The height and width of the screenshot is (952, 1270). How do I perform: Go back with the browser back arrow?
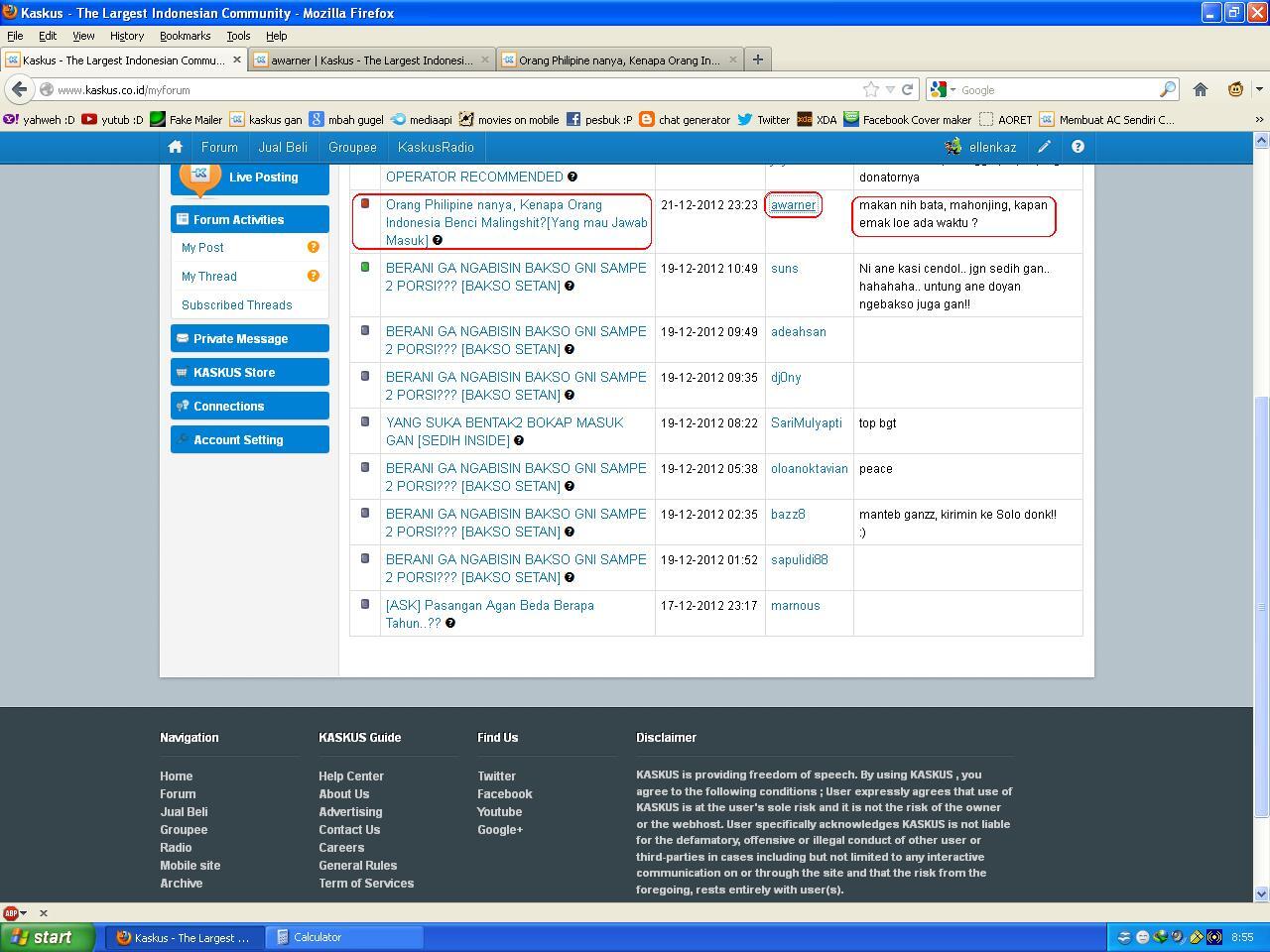pyautogui.click(x=20, y=89)
